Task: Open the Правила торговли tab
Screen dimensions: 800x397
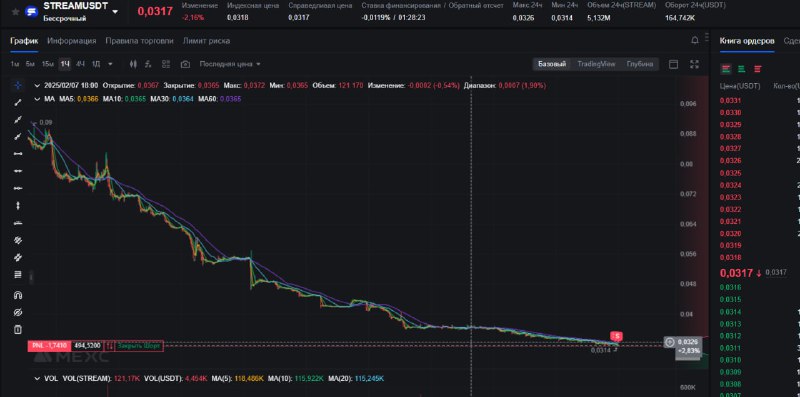Action: pos(139,41)
